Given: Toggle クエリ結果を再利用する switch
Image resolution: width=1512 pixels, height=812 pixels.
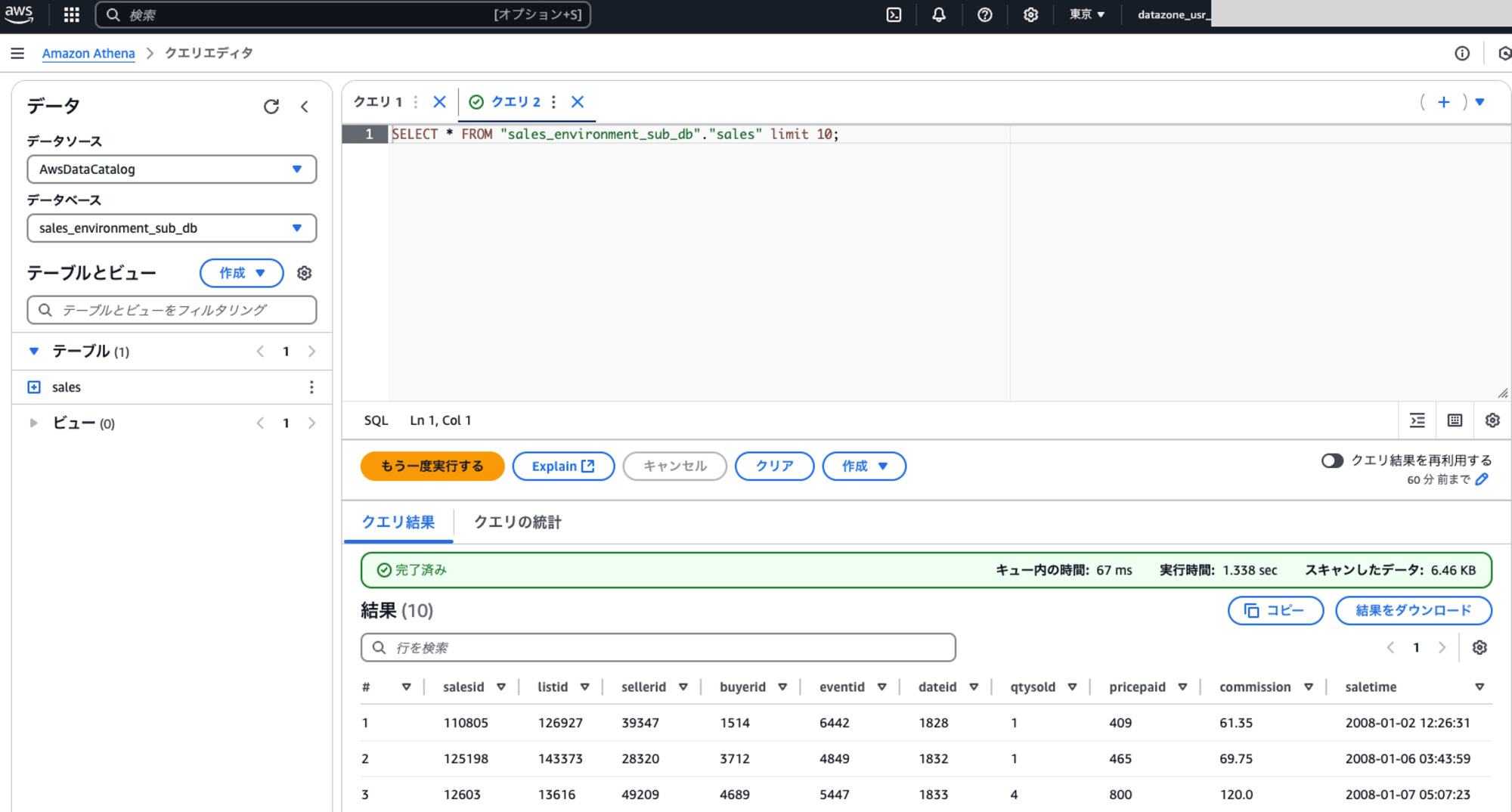Looking at the screenshot, I should click(x=1332, y=460).
